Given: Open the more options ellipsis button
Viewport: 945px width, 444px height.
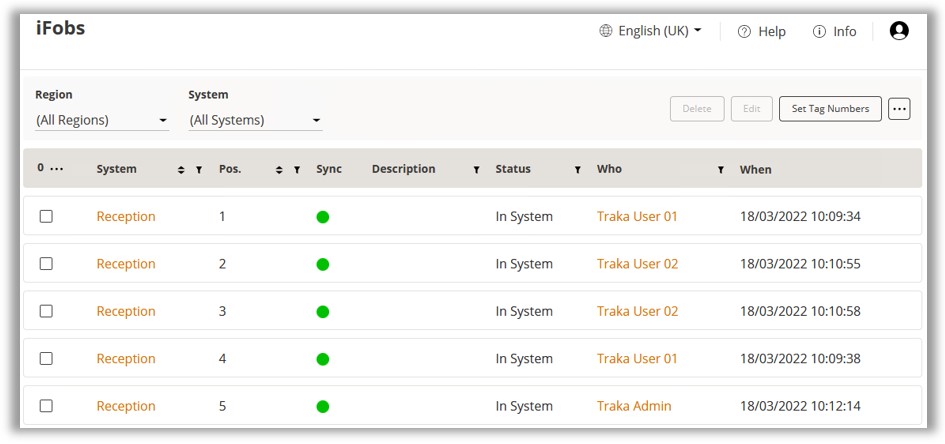Looking at the screenshot, I should [898, 109].
